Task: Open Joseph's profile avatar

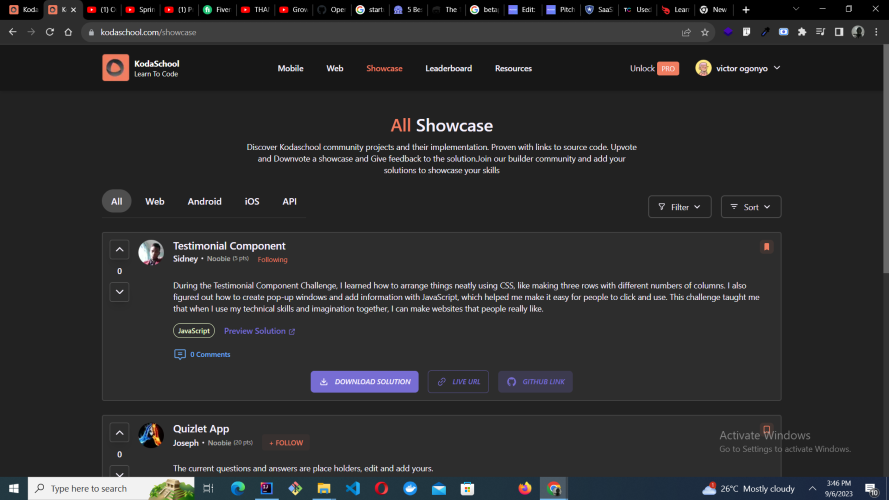Action: click(x=151, y=435)
